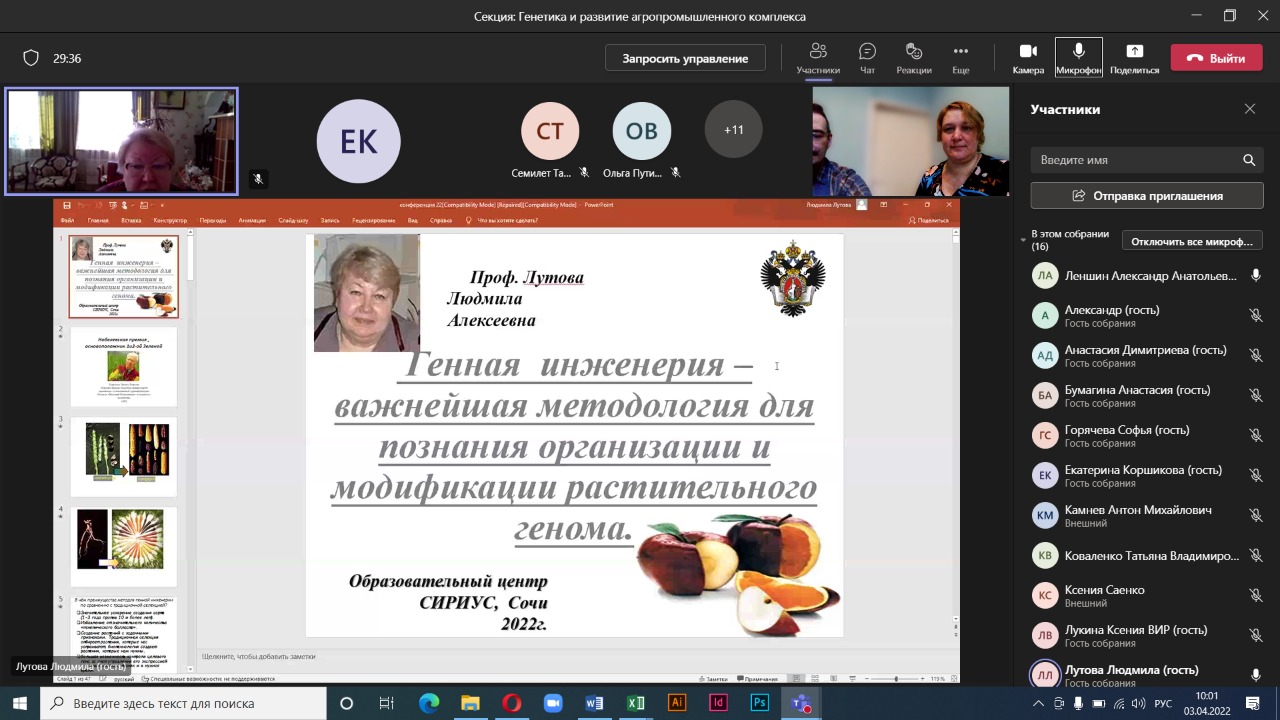Click Отправка приглашения share invite button
This screenshot has width=1280, height=720.
tap(1147, 196)
